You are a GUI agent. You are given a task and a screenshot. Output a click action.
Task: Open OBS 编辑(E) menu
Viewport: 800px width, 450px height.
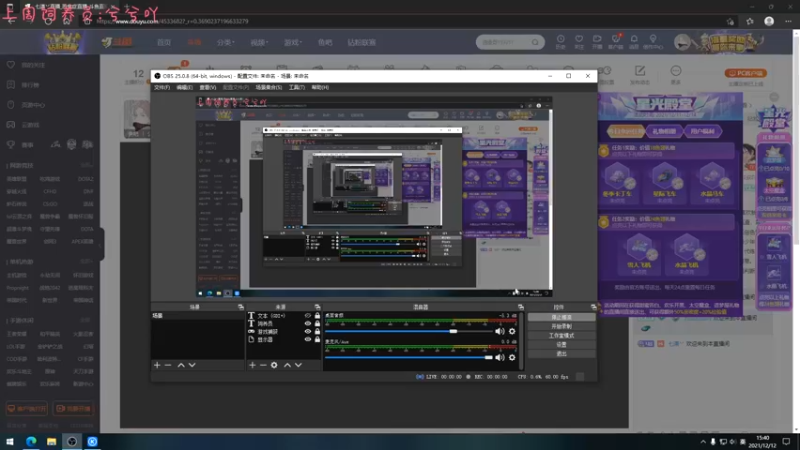pyautogui.click(x=184, y=88)
